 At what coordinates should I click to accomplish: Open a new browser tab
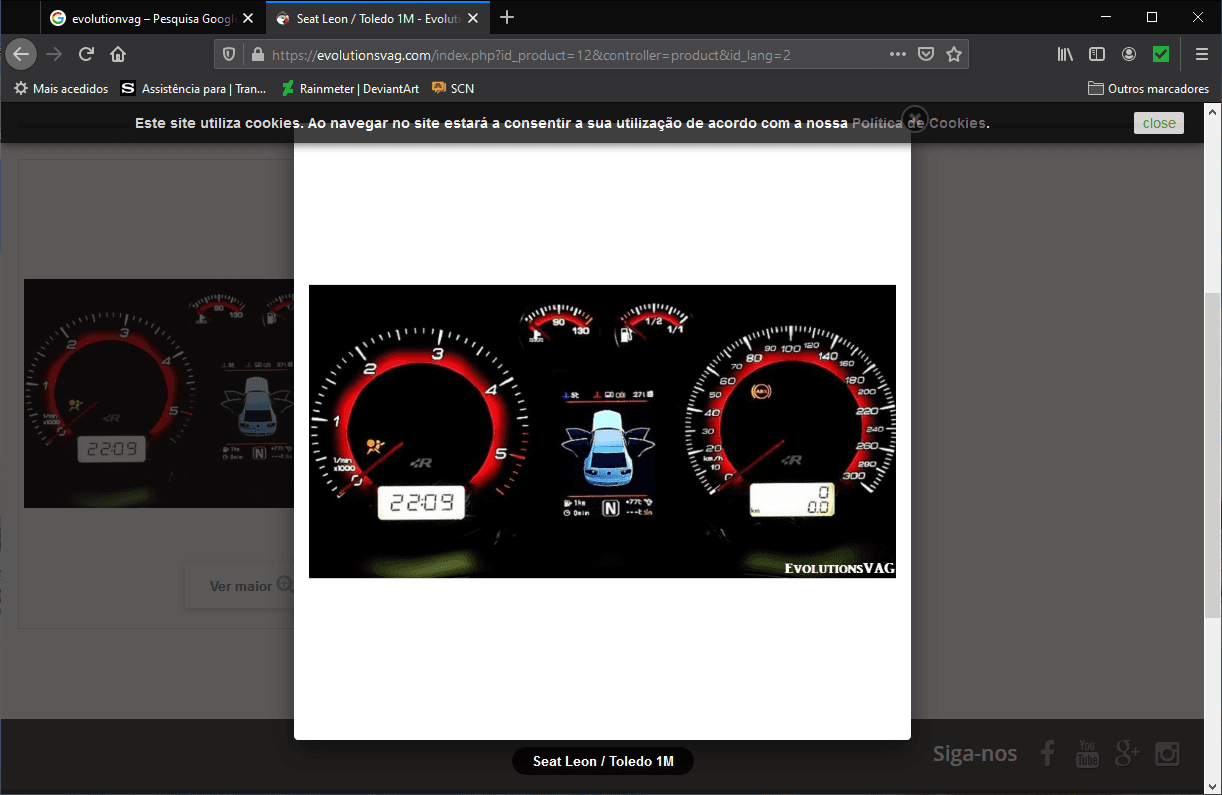coord(507,17)
